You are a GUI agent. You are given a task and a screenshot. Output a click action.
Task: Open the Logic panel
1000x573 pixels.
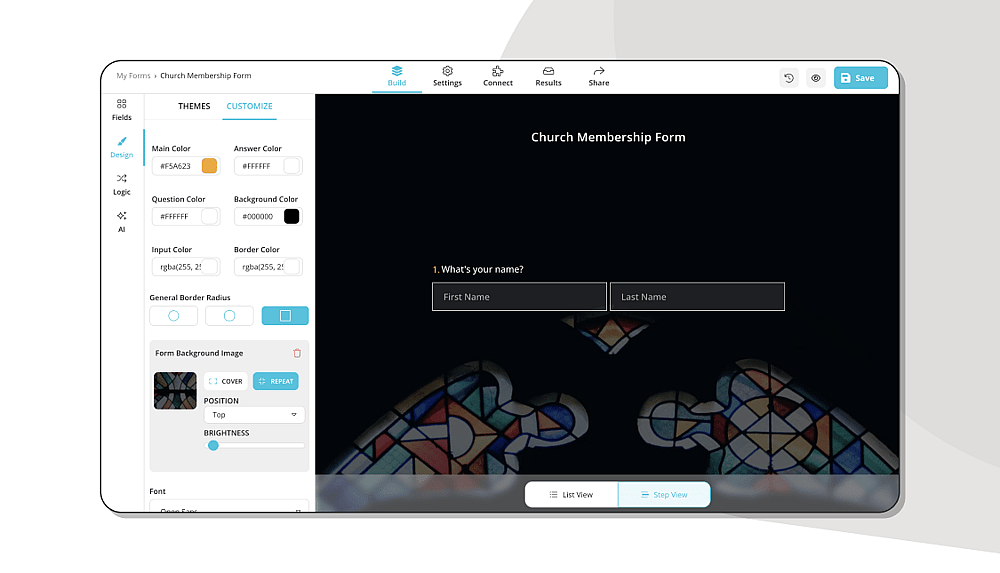click(x=121, y=184)
